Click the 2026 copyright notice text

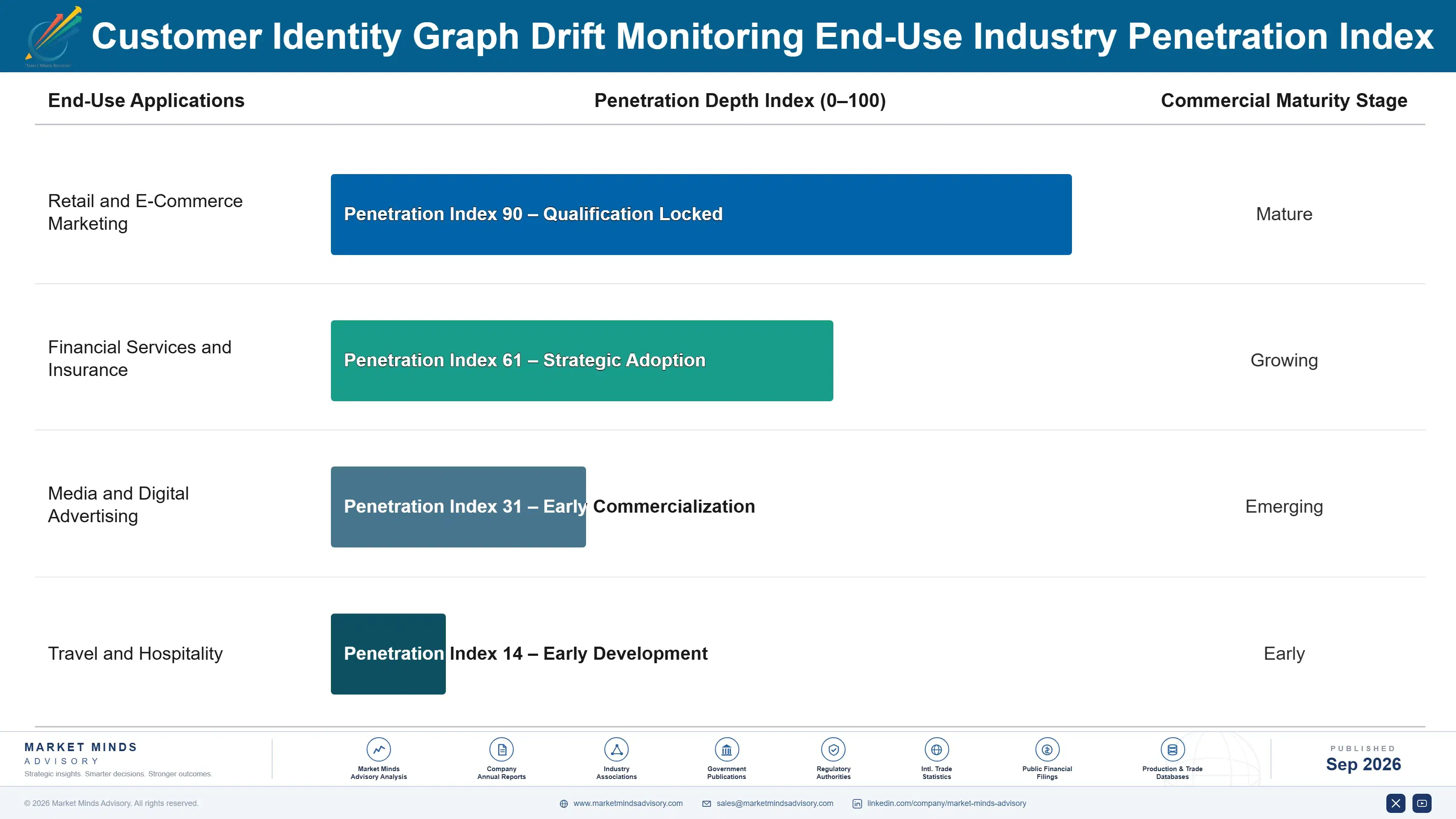click(x=111, y=803)
